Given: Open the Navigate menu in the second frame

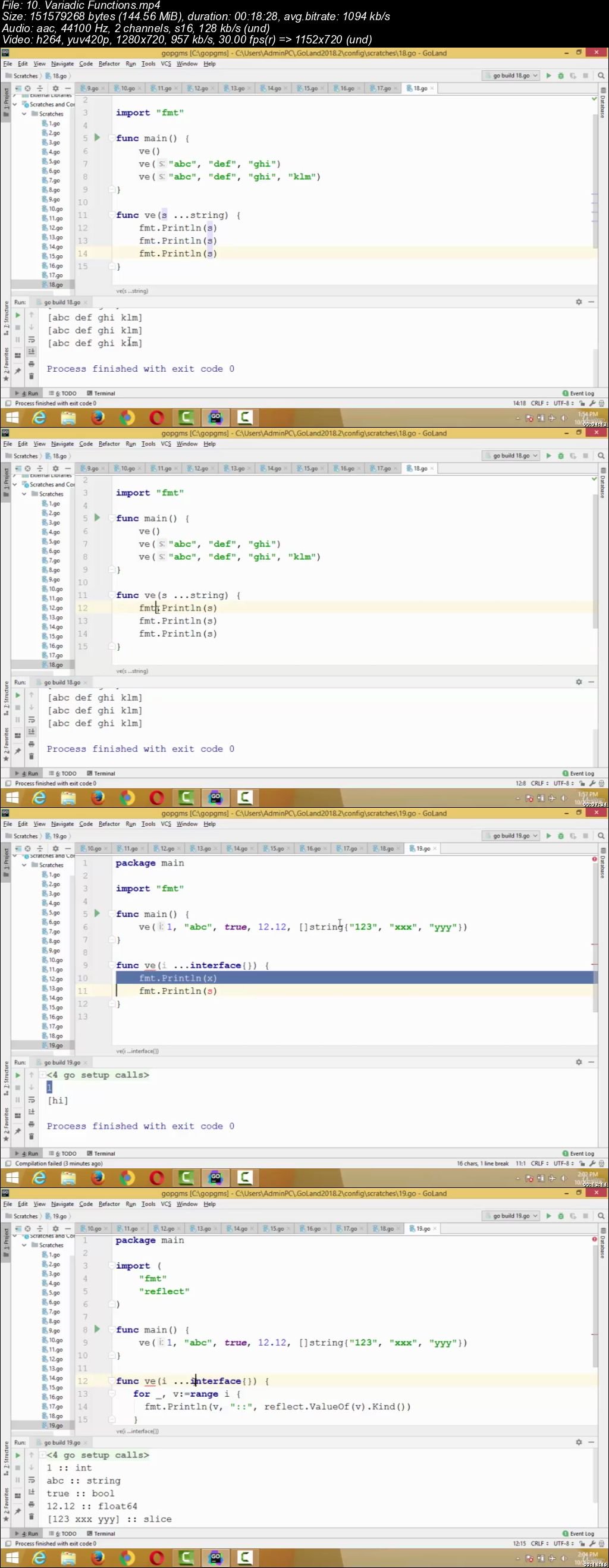Looking at the screenshot, I should click(62, 444).
